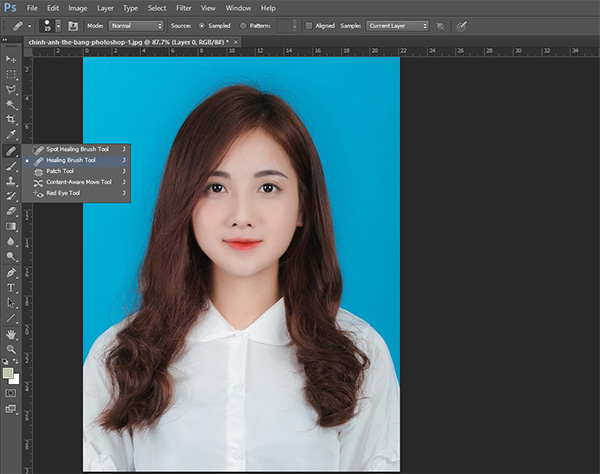Image resolution: width=600 pixels, height=474 pixels.
Task: Select the Magic Wand tool
Action: point(11,104)
